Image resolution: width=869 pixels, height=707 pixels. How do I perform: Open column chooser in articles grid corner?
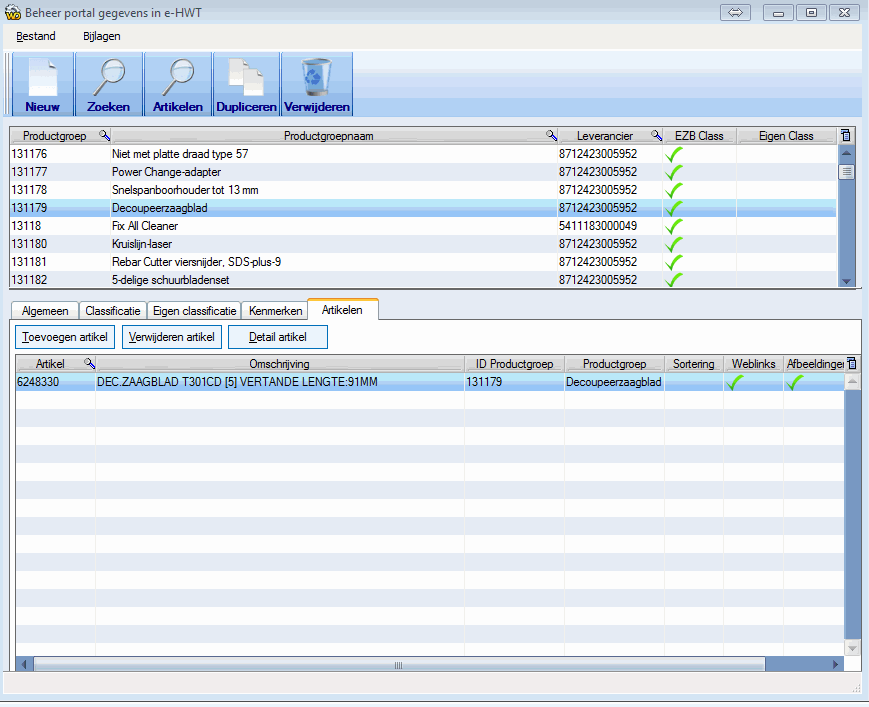click(x=852, y=364)
